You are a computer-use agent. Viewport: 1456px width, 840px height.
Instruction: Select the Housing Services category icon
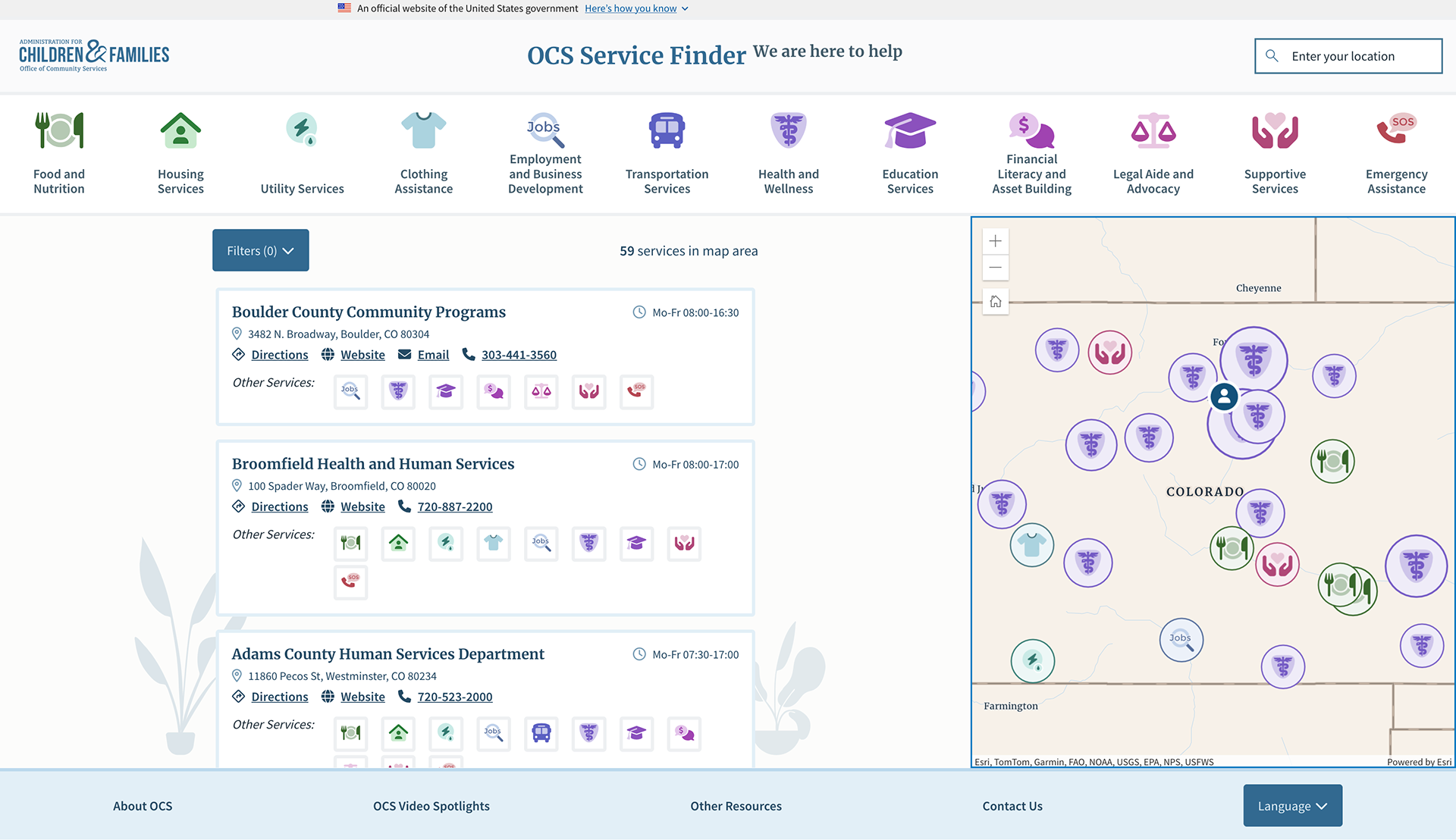tap(180, 130)
